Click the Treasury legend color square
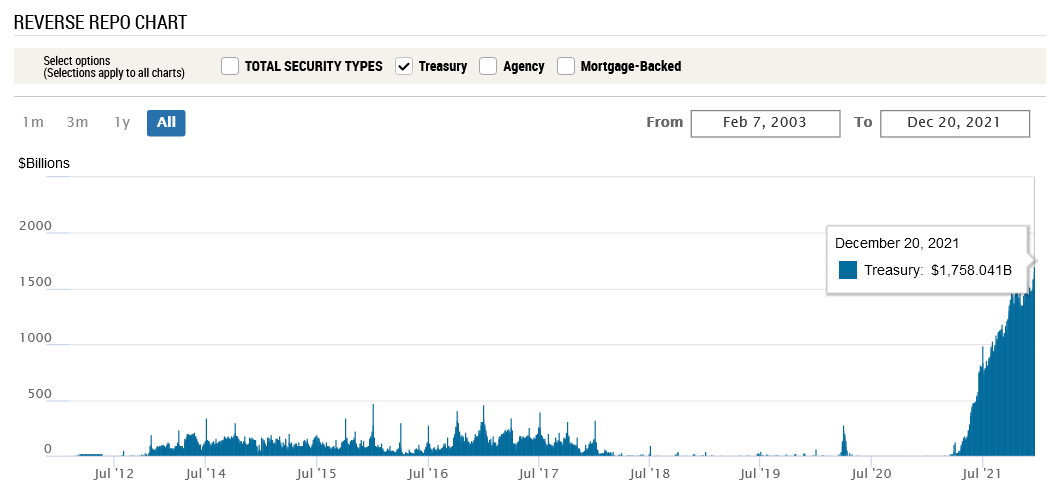 click(x=848, y=271)
